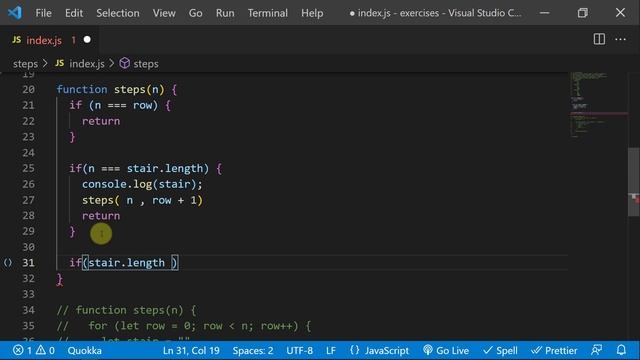The image size is (640, 360).
Task: Click the JS file icon in breadcrumbs
Action: pos(60,63)
